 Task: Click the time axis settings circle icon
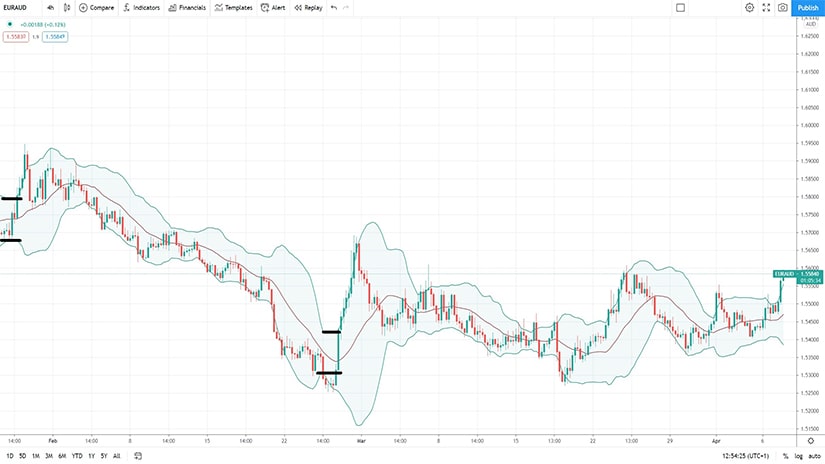pyautogui.click(x=811, y=441)
